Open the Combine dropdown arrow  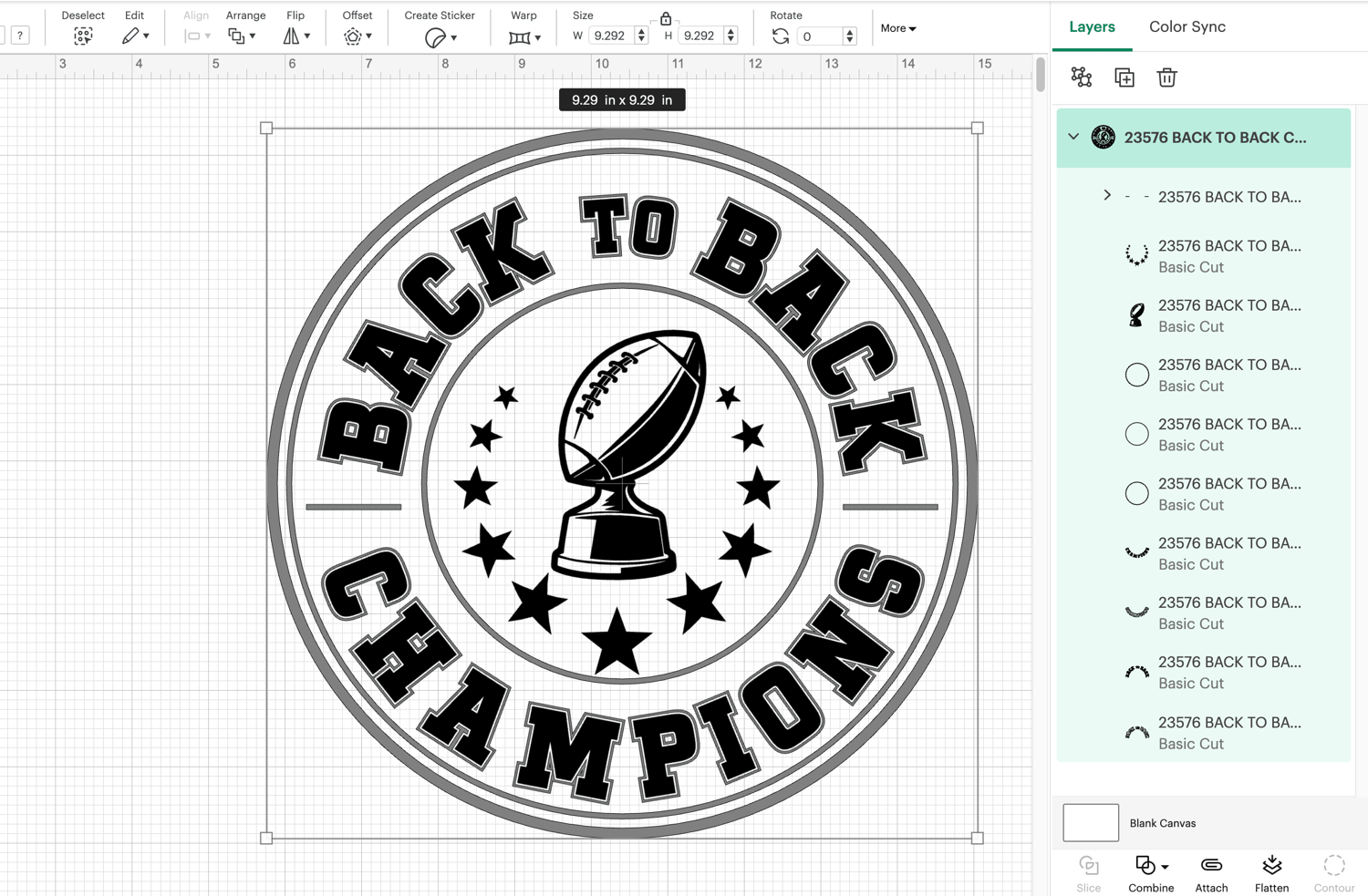point(1165,867)
